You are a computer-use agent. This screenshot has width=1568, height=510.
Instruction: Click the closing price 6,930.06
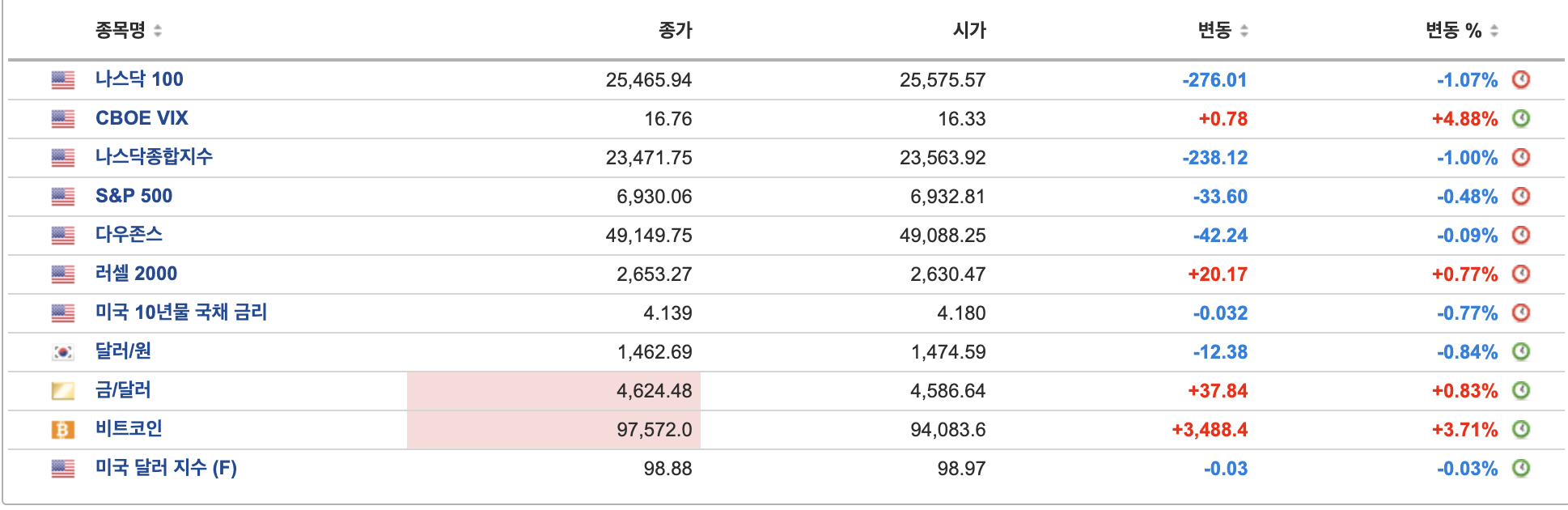654,197
